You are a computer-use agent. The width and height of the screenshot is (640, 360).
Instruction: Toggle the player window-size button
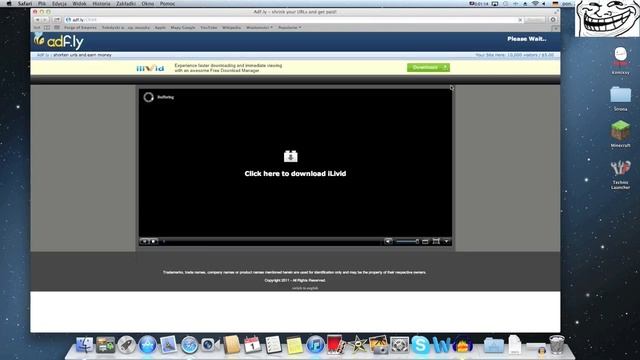pos(425,242)
